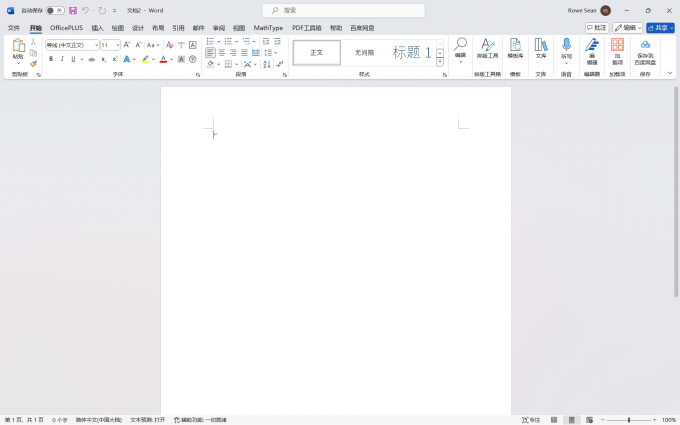680x425 pixels.
Task: Open the bullet list dropdown arrow
Action: 219,42
